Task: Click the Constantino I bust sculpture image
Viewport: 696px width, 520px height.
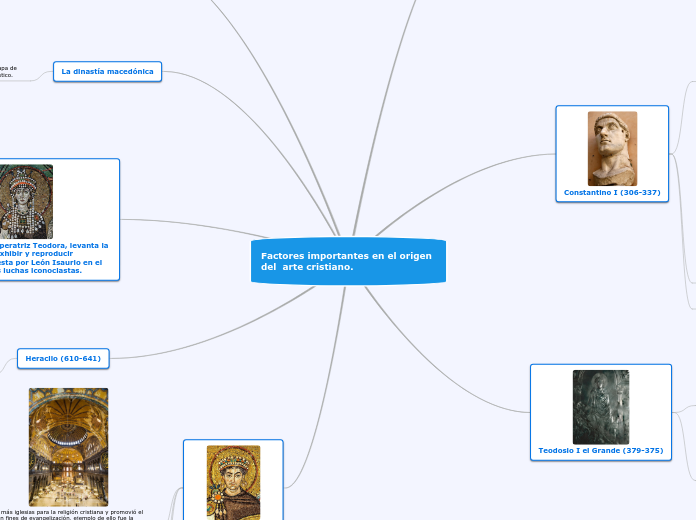Action: (613, 149)
